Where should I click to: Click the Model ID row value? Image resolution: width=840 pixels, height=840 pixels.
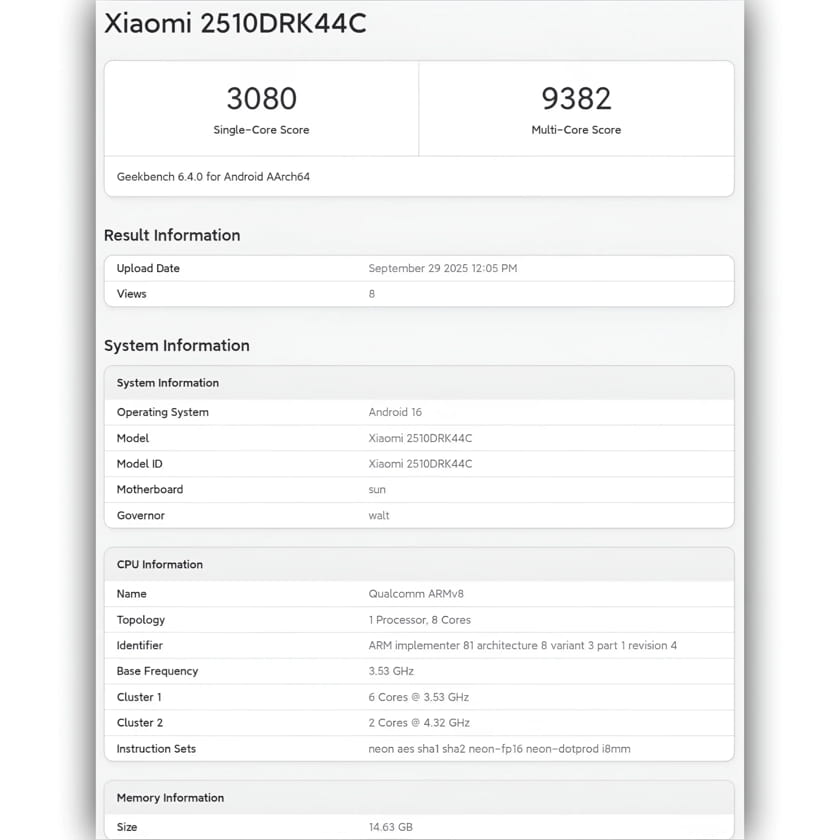pos(420,464)
